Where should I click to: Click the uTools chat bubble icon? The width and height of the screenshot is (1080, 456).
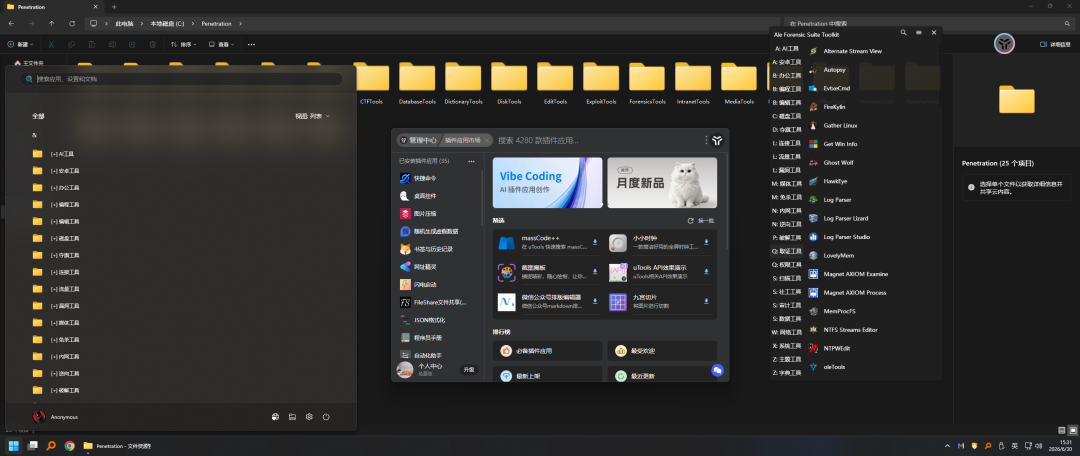click(717, 371)
